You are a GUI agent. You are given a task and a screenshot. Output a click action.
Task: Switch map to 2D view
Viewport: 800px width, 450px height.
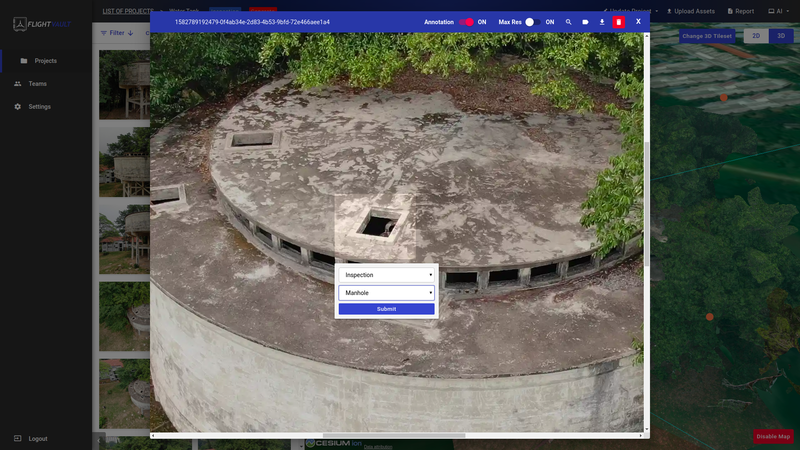[x=756, y=36]
